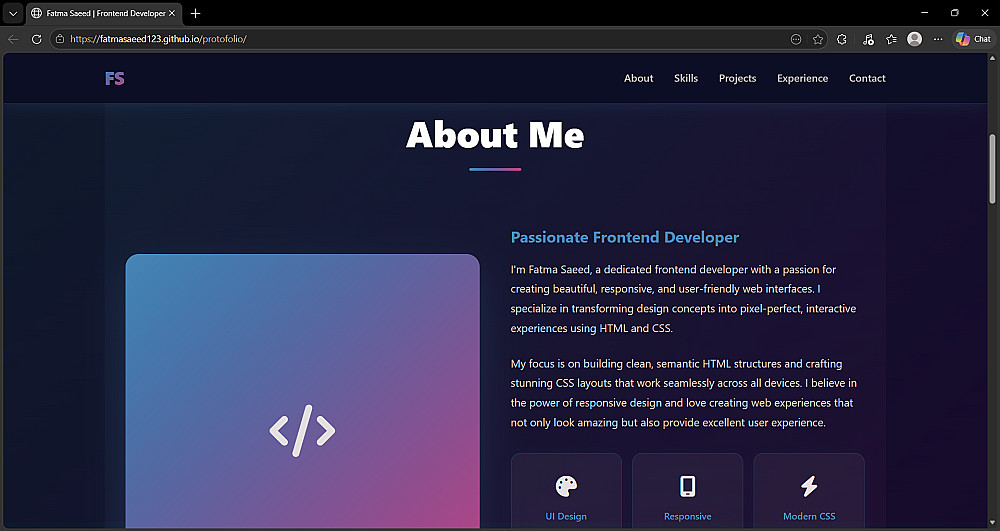The width and height of the screenshot is (1000, 531).
Task: Click the page vertical scrollbar thumb
Action: coord(992,169)
